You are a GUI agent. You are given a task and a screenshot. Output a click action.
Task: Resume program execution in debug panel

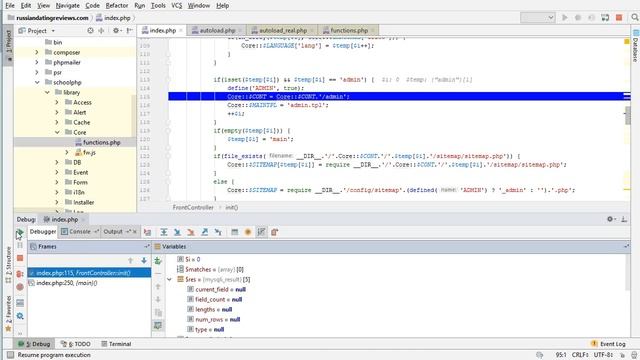pos(20,233)
